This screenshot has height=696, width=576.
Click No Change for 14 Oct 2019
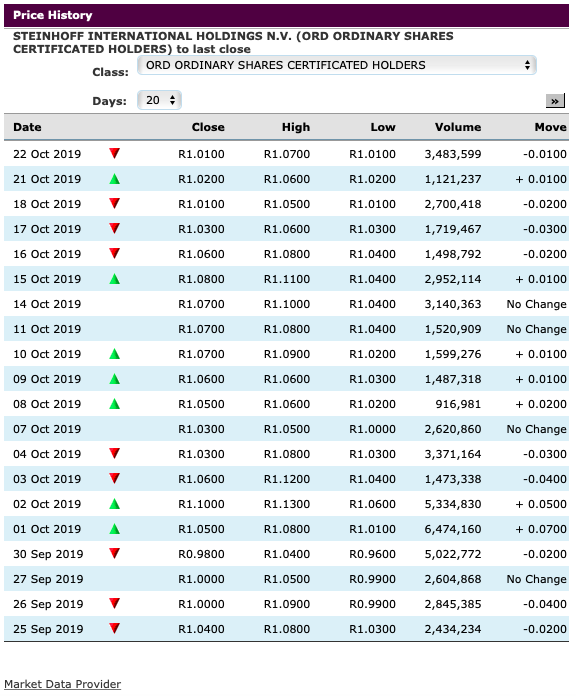tap(537, 304)
